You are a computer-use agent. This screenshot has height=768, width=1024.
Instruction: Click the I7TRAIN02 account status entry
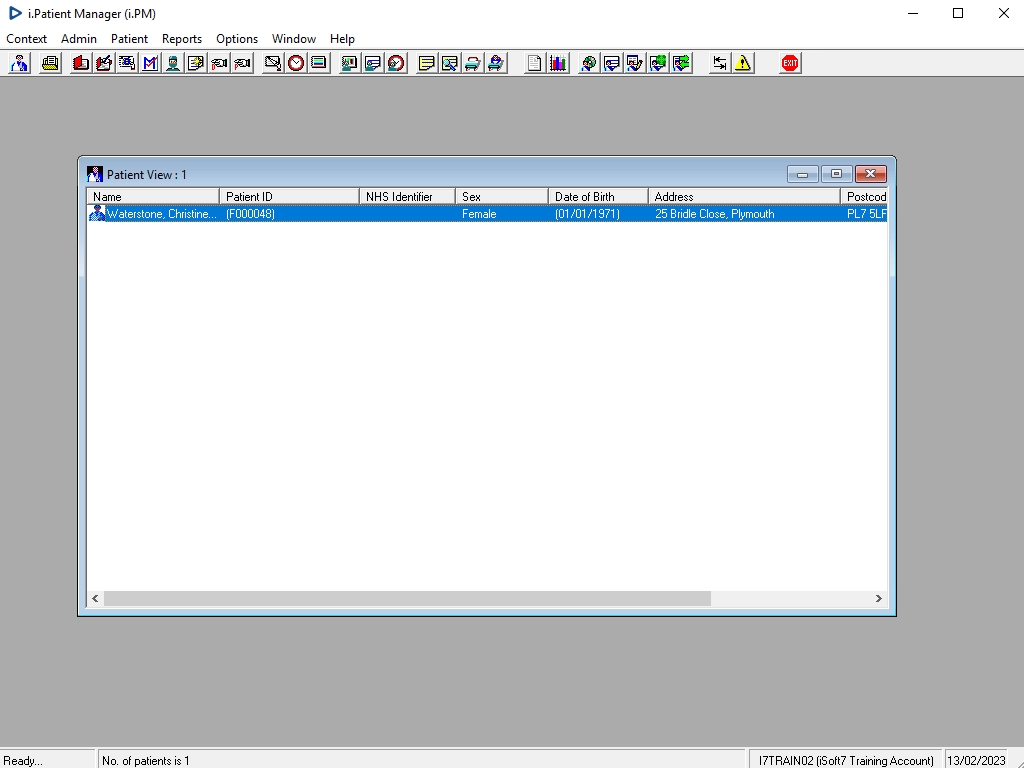point(846,760)
